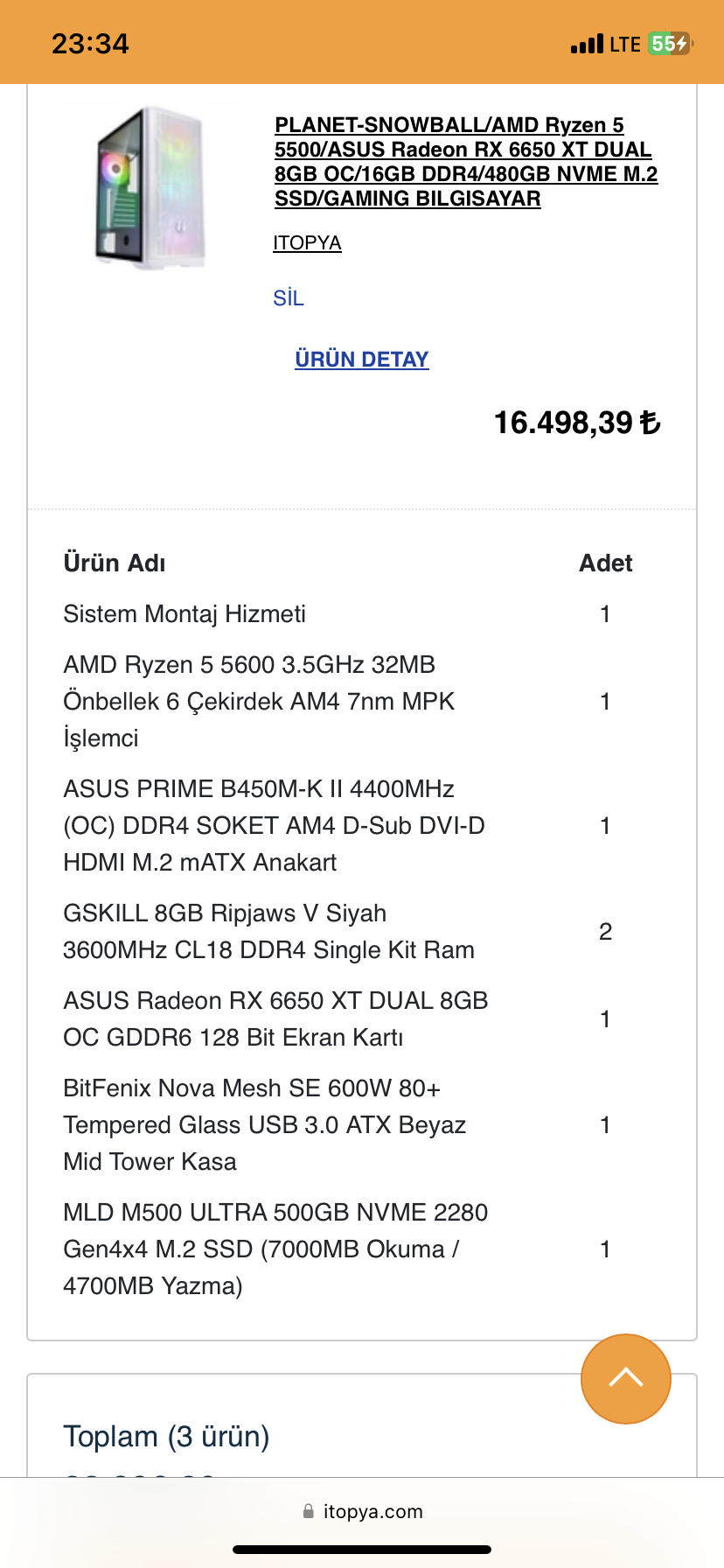
Task: Select the ASUS PRIME B450M-K II item
Action: 274,825
